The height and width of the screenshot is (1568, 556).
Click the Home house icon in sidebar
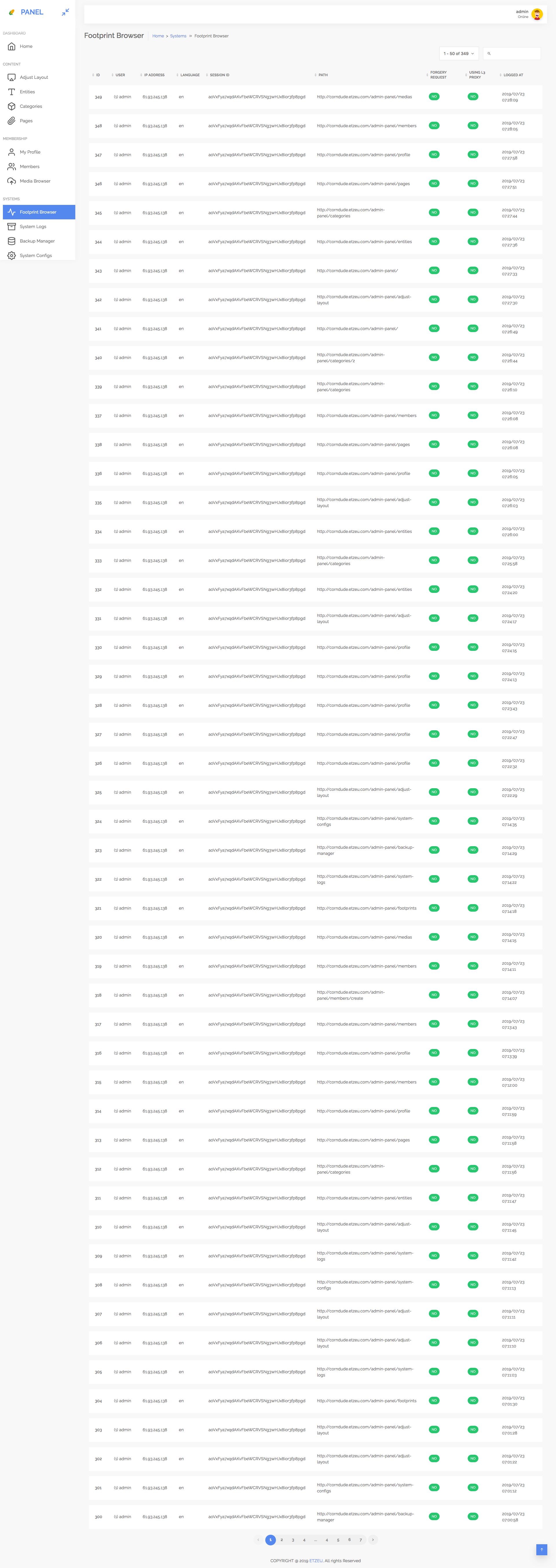click(12, 46)
